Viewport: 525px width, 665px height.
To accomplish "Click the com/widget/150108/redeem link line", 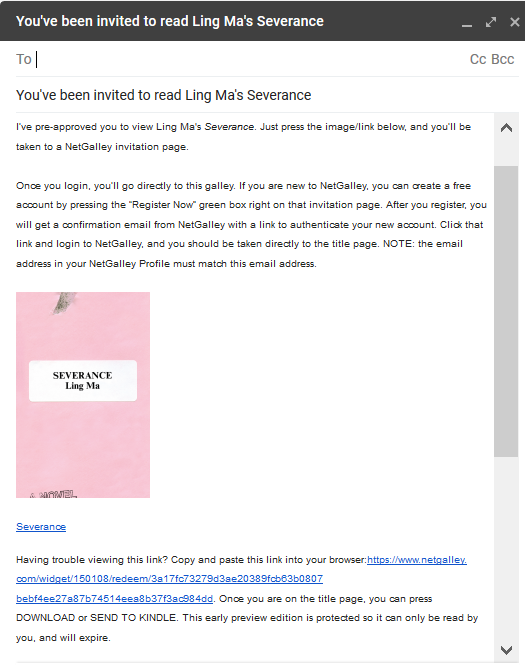I will (x=170, y=579).
